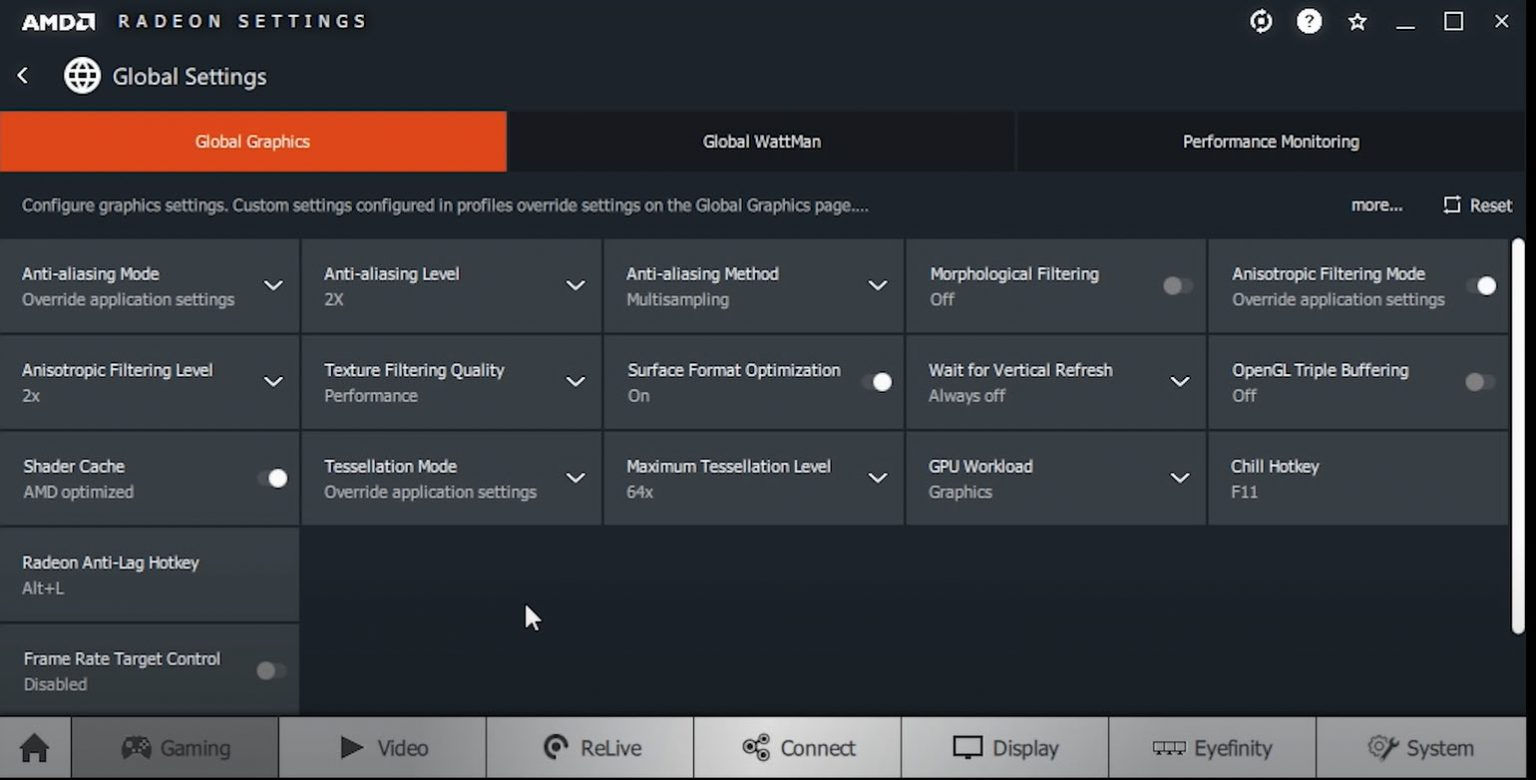The width and height of the screenshot is (1536, 780).
Task: Expand Anisotropic Filtering Level dropdown
Action: pyautogui.click(x=273, y=382)
